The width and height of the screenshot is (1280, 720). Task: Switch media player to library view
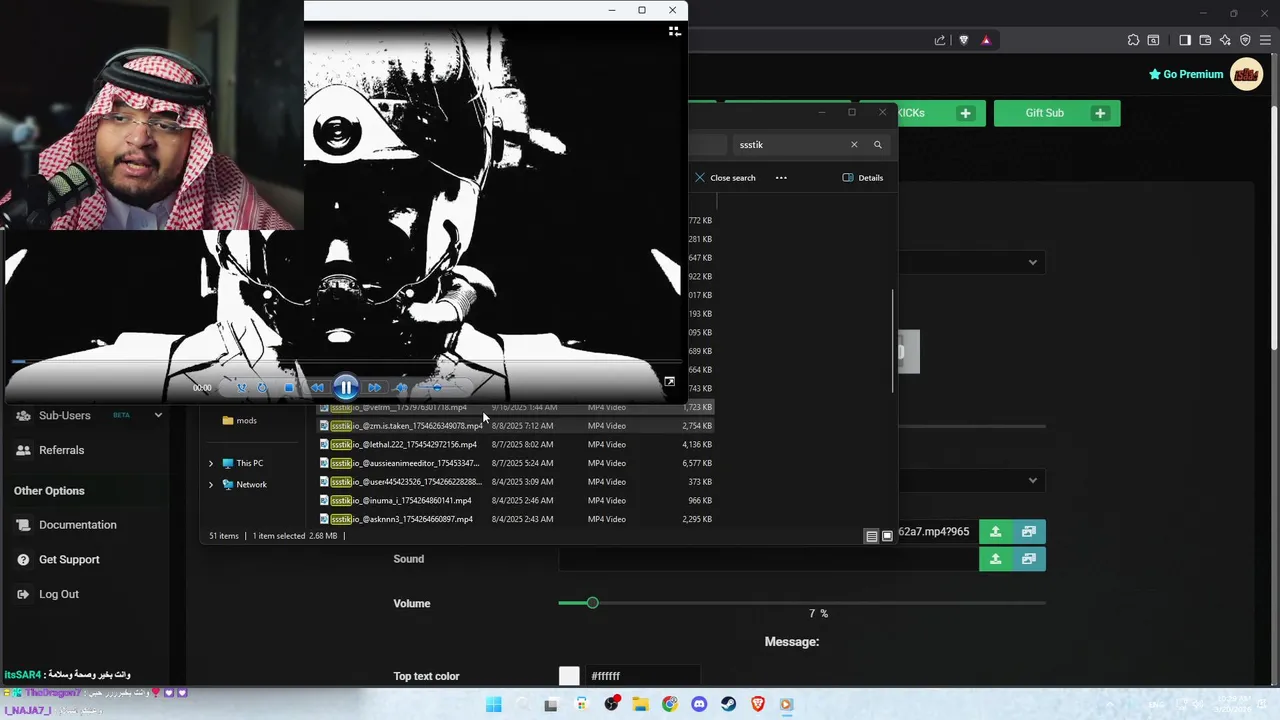(675, 32)
